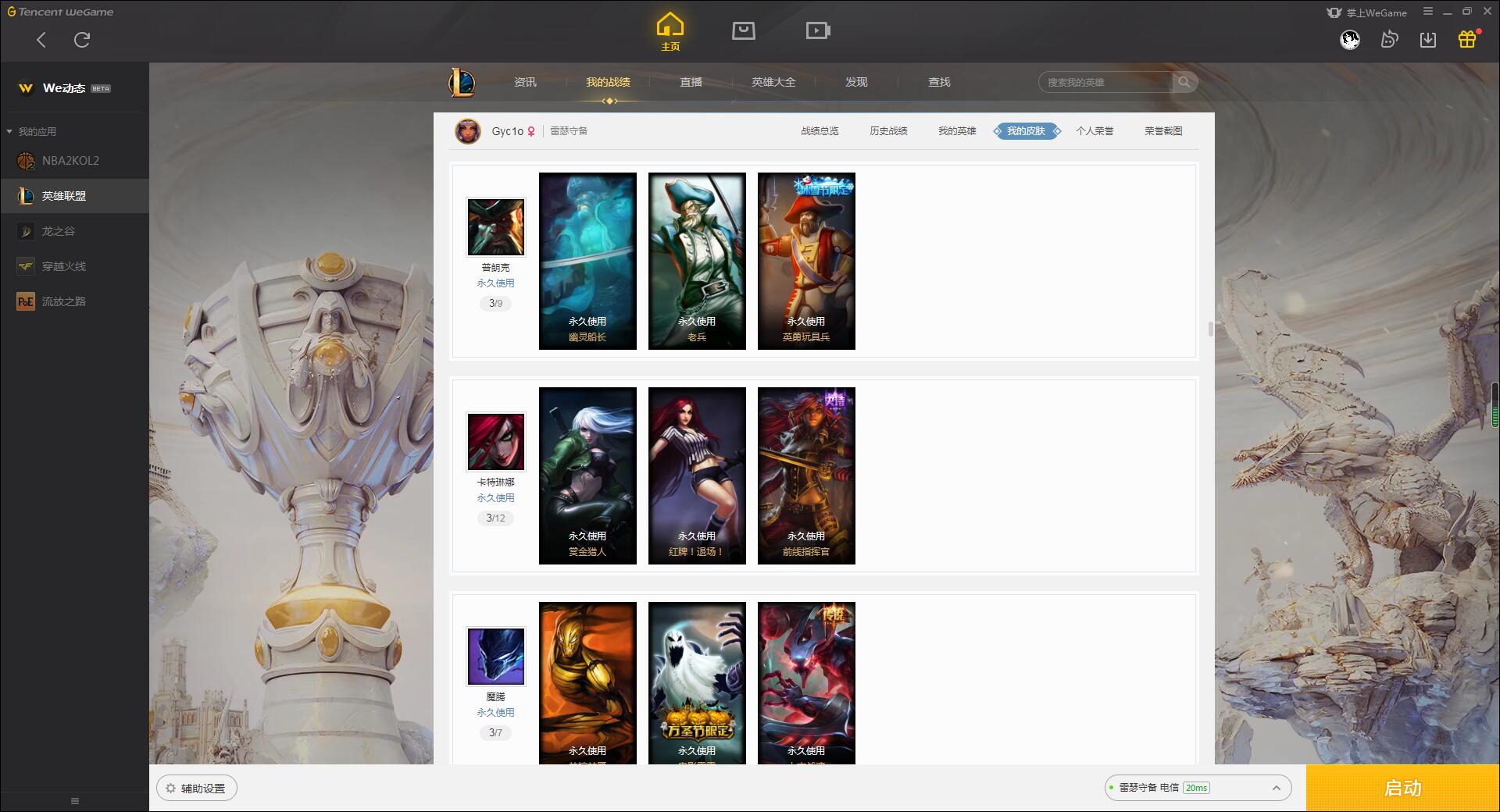Open the download manager icon
The width and height of the screenshot is (1500, 812).
tap(1428, 40)
